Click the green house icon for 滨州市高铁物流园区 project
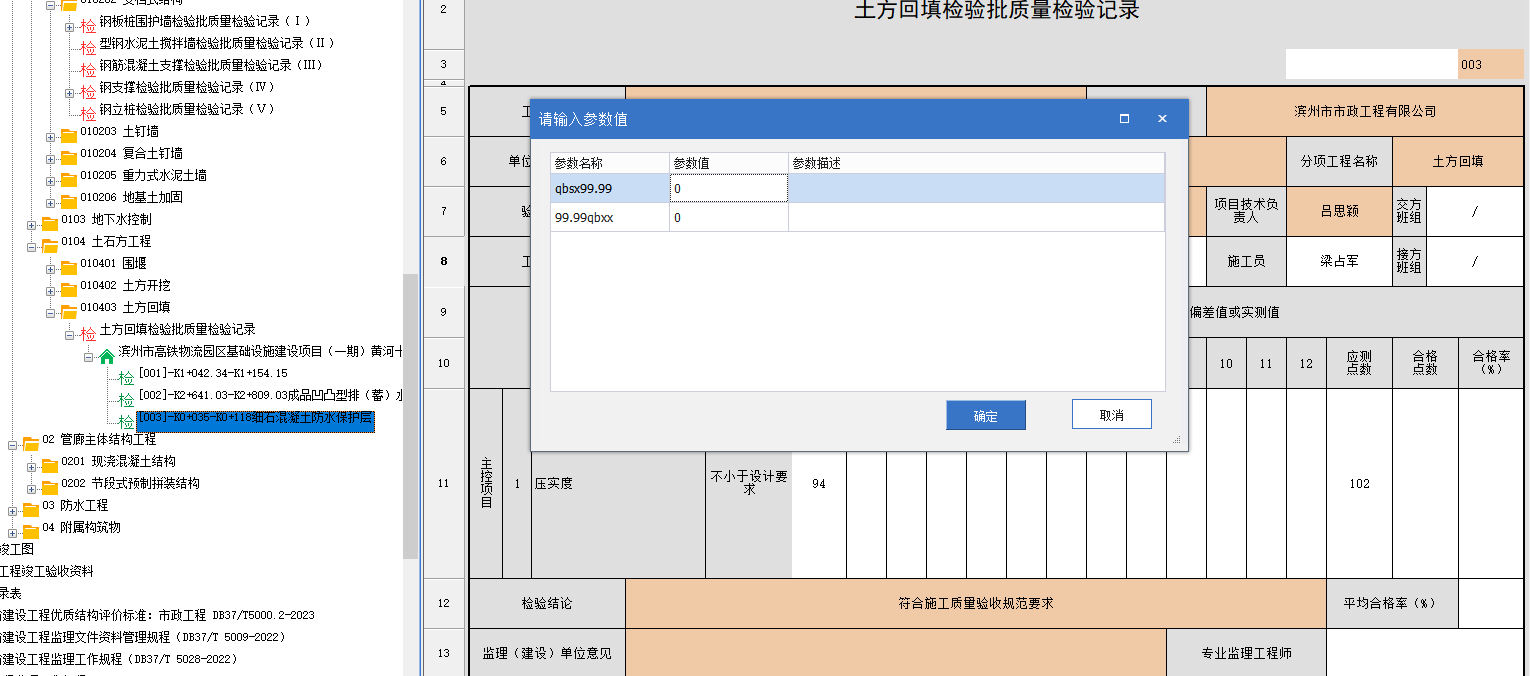This screenshot has height=676, width=1530. point(107,356)
